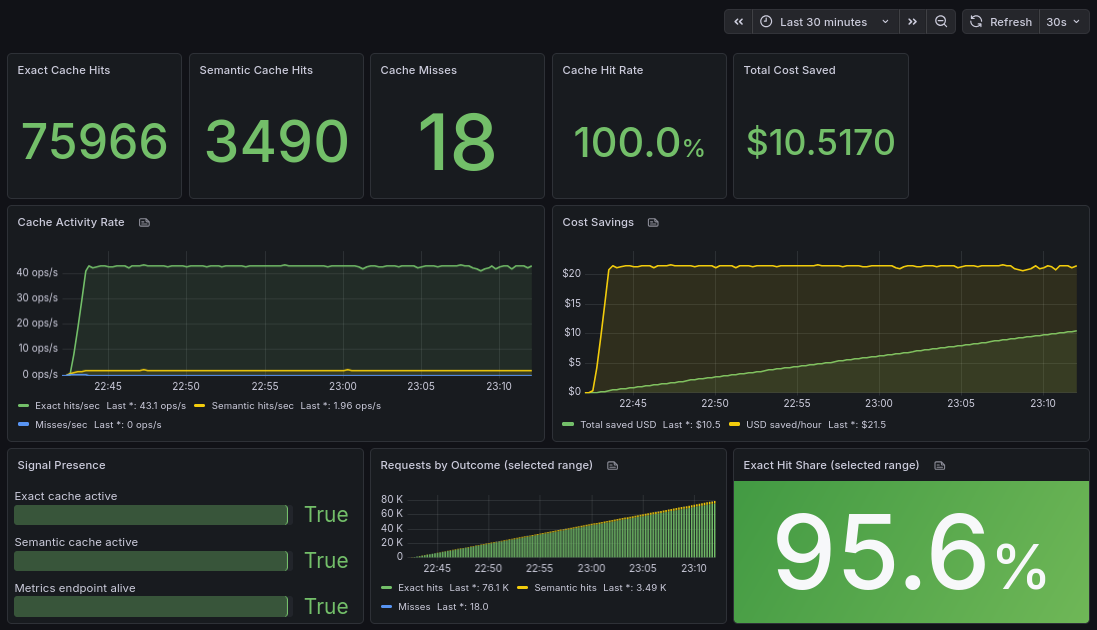Shift time range back with the double-left arrows
The image size is (1097, 630).
click(x=738, y=21)
